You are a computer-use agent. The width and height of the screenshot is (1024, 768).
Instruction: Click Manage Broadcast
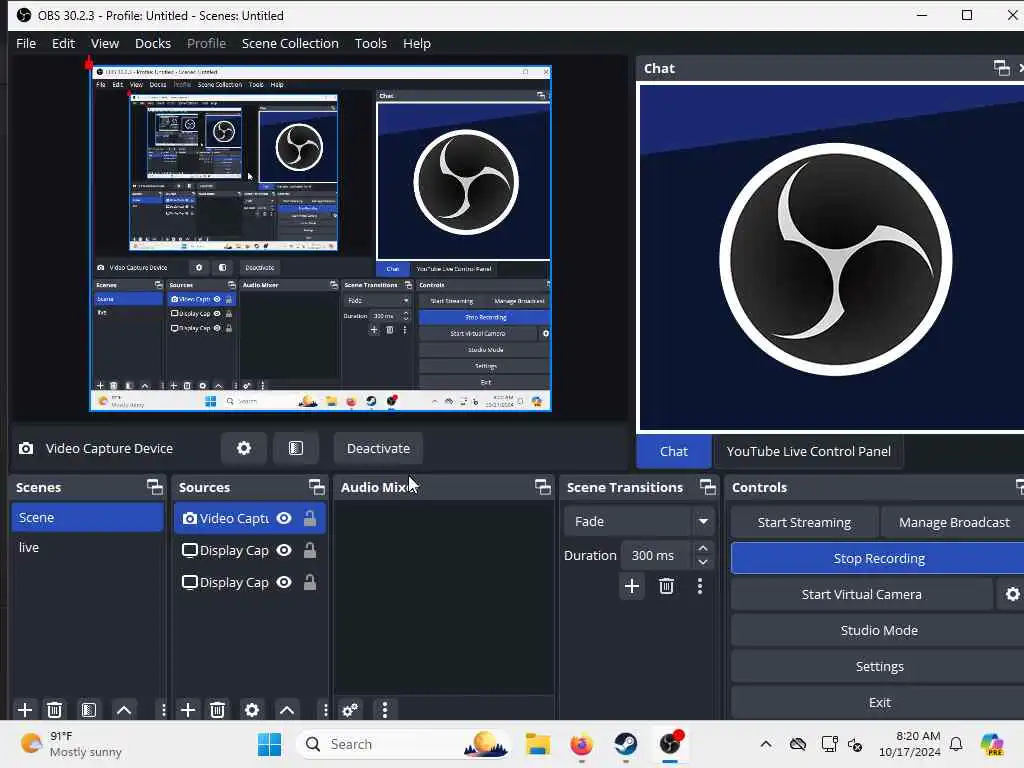[x=953, y=522]
